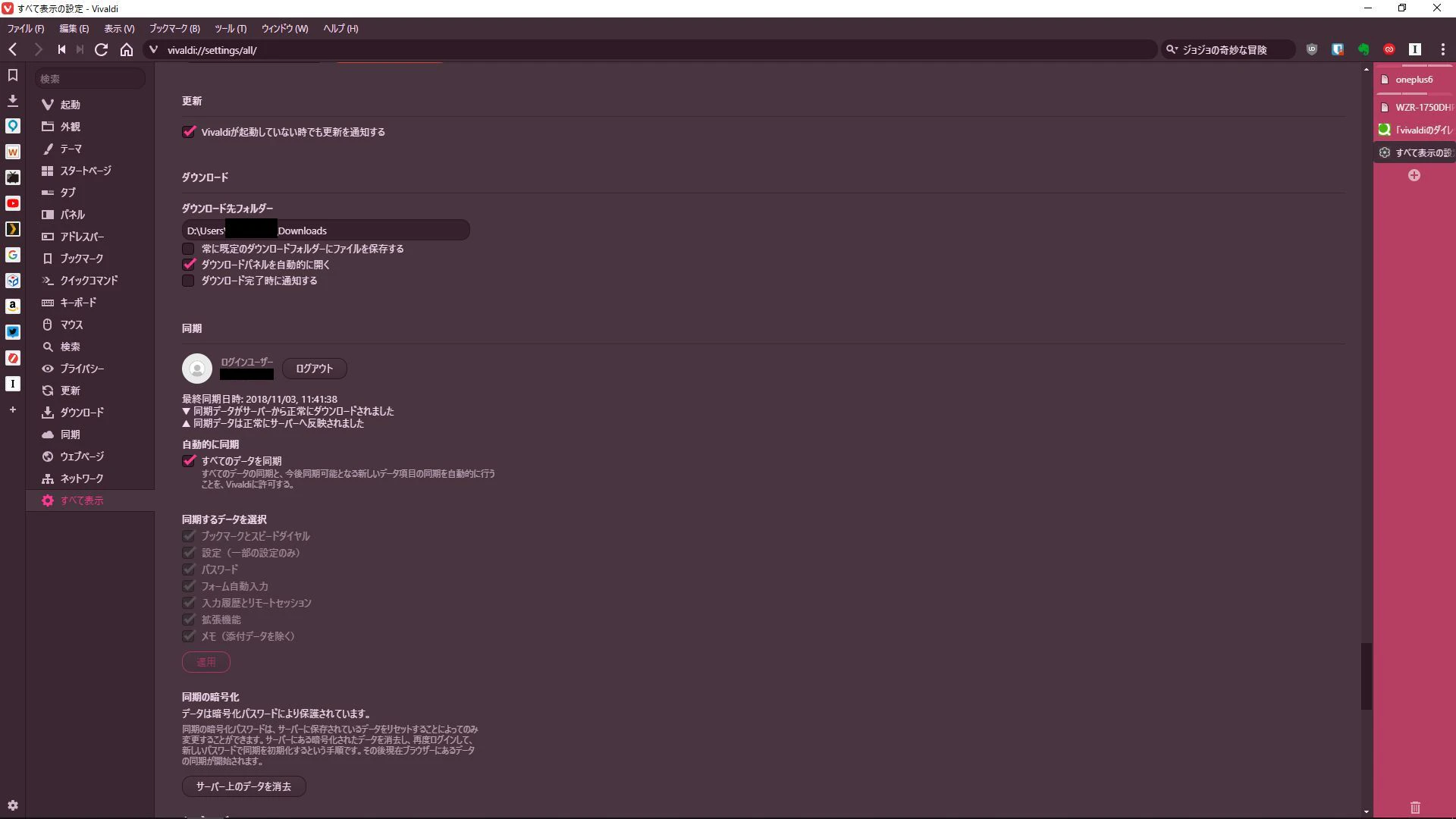Viewport: 1456px width, 819px height.
Task: Click the 適用 apply button
Action: [x=206, y=662]
